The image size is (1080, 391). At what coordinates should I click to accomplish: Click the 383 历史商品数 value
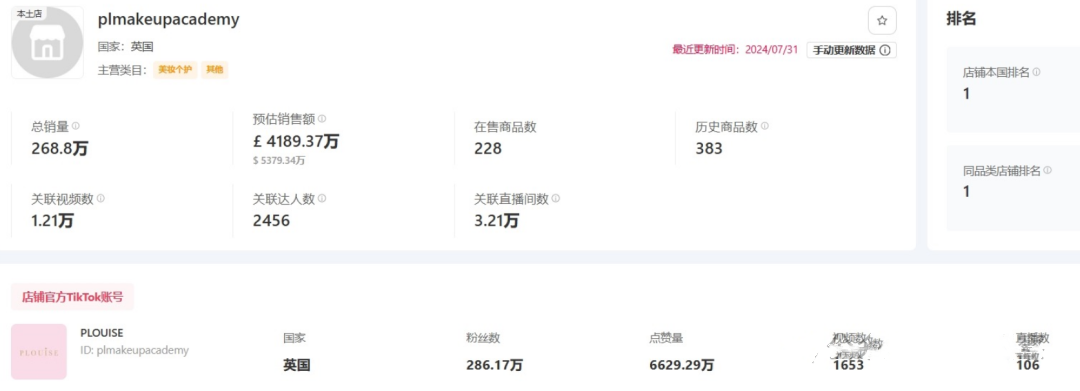pos(709,148)
